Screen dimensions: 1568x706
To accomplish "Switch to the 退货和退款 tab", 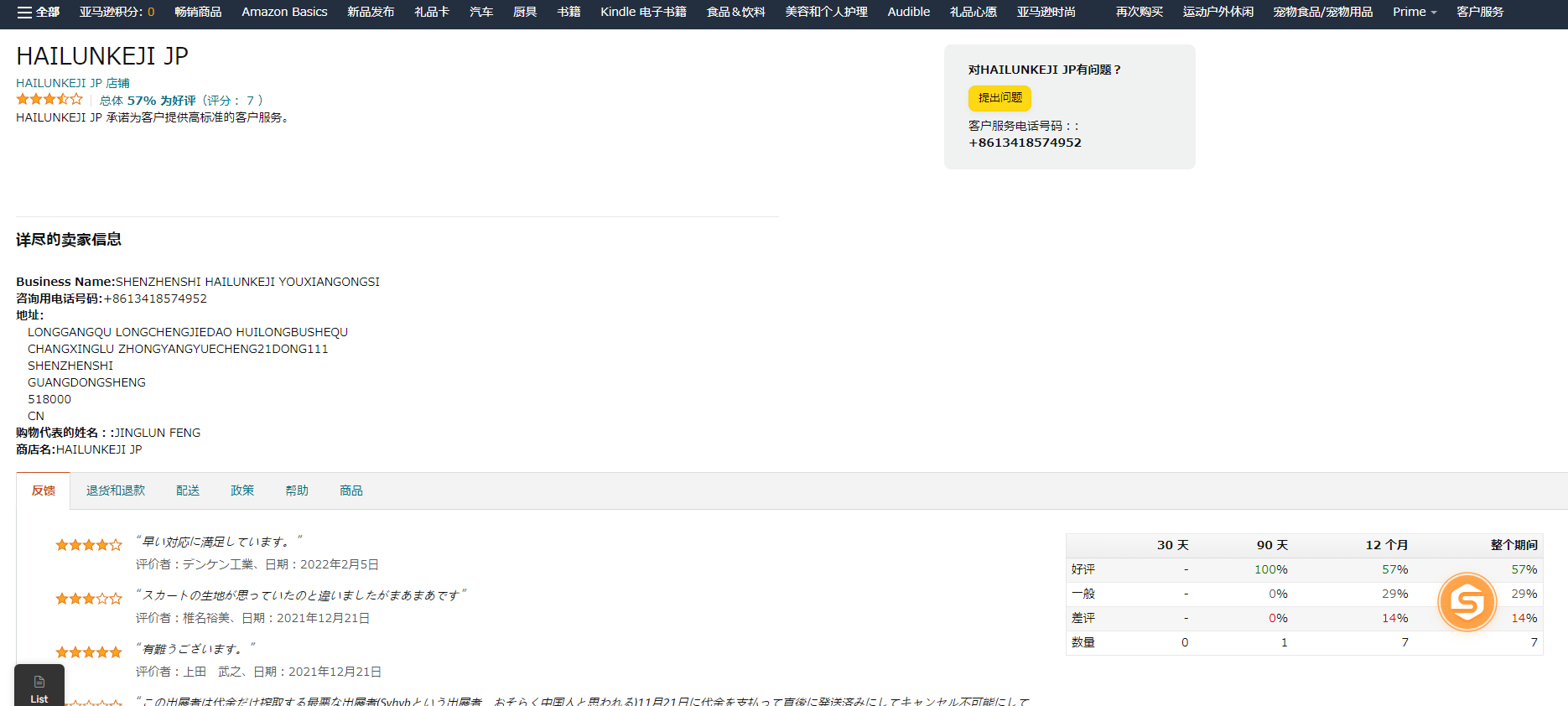I will (x=116, y=491).
